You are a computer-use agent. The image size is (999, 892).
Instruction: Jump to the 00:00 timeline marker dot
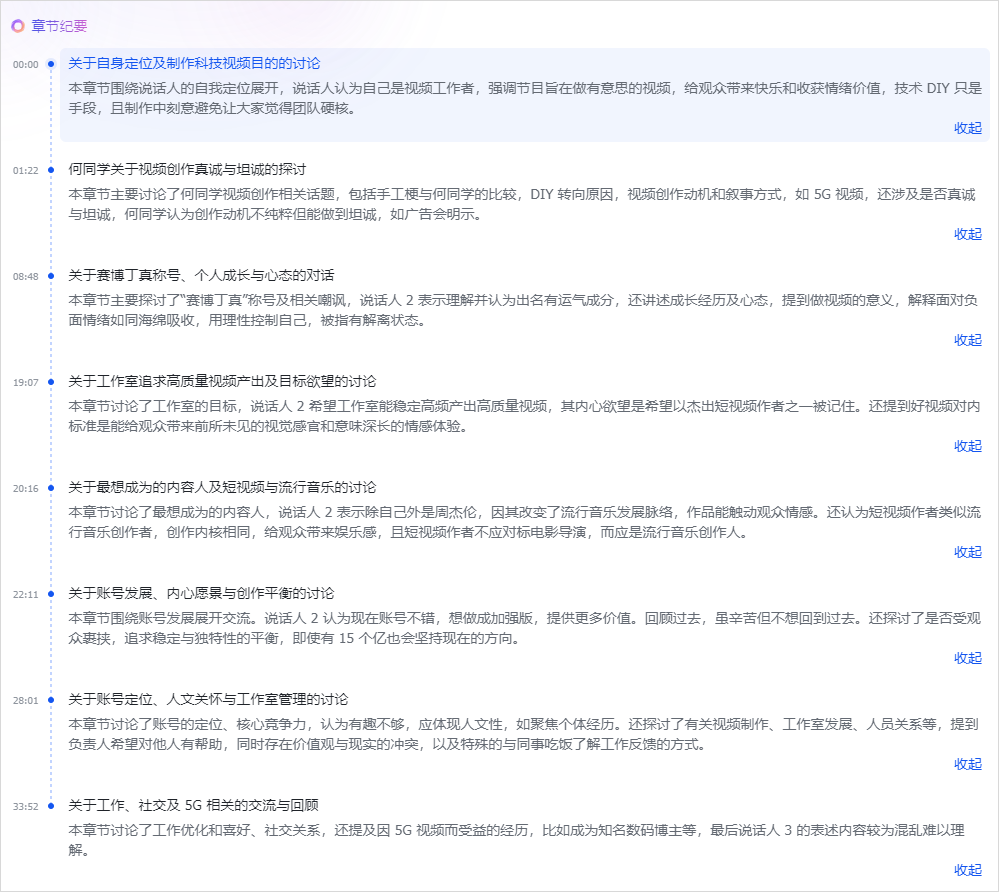pyautogui.click(x=52, y=64)
